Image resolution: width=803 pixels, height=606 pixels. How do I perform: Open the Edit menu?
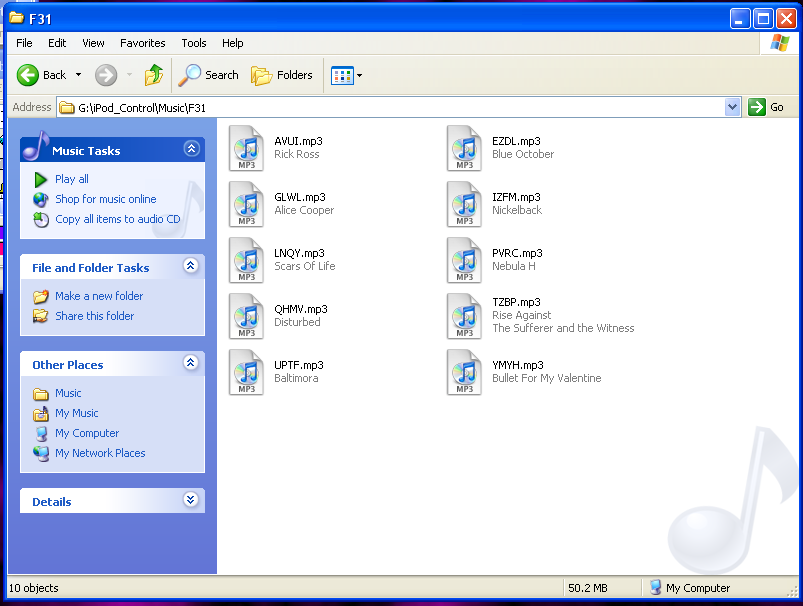point(57,43)
